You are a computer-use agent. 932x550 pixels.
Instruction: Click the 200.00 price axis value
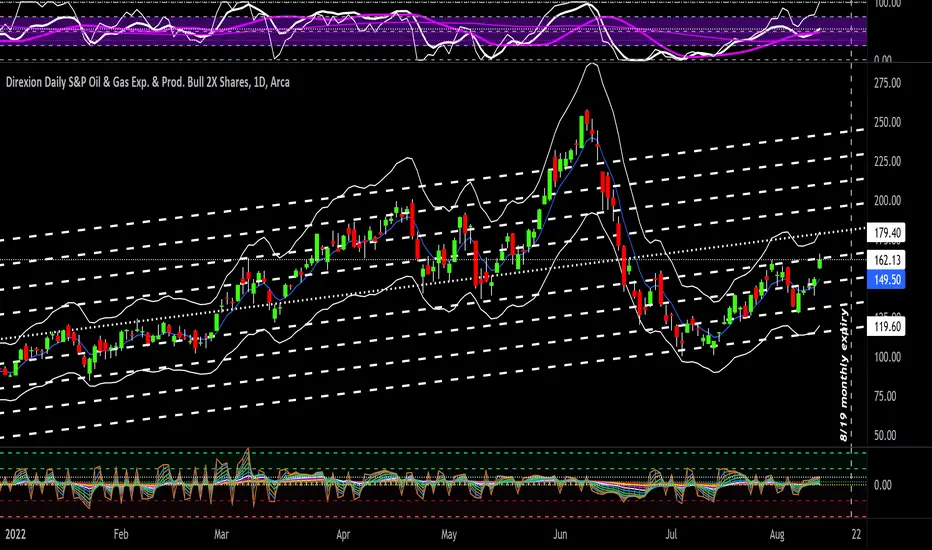click(887, 201)
